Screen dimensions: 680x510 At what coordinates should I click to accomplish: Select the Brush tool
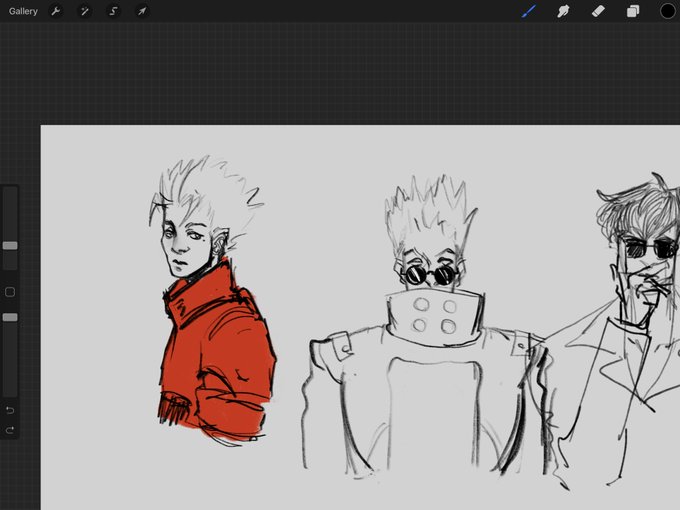[528, 11]
